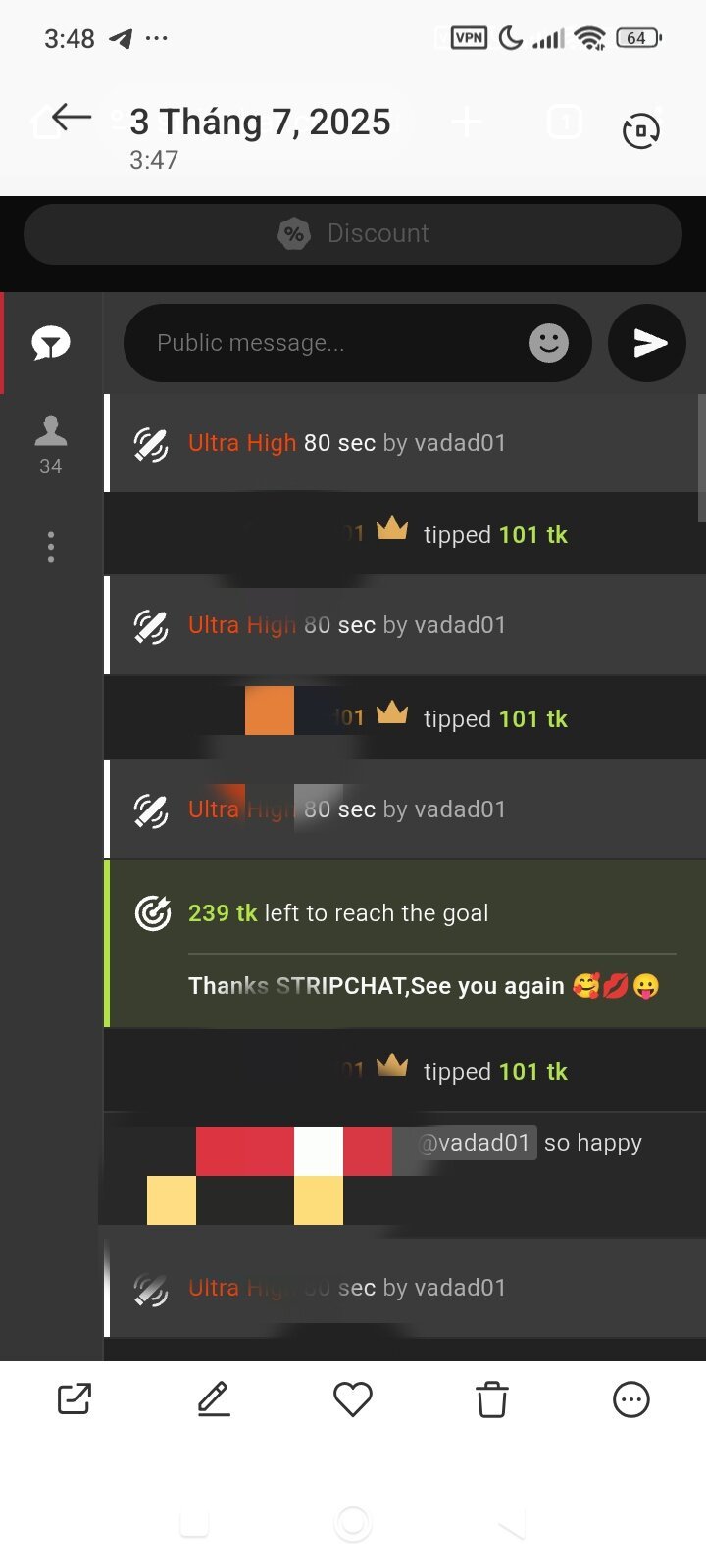
Task: Click the chat scrollbar handle
Action: pyautogui.click(x=701, y=458)
